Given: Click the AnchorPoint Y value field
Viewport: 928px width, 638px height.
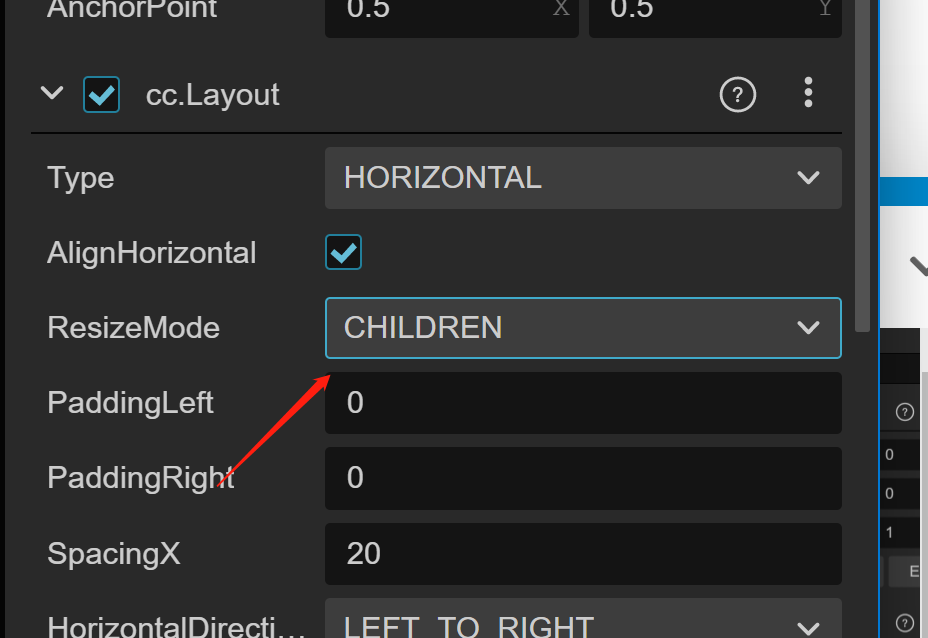Looking at the screenshot, I should [x=714, y=12].
